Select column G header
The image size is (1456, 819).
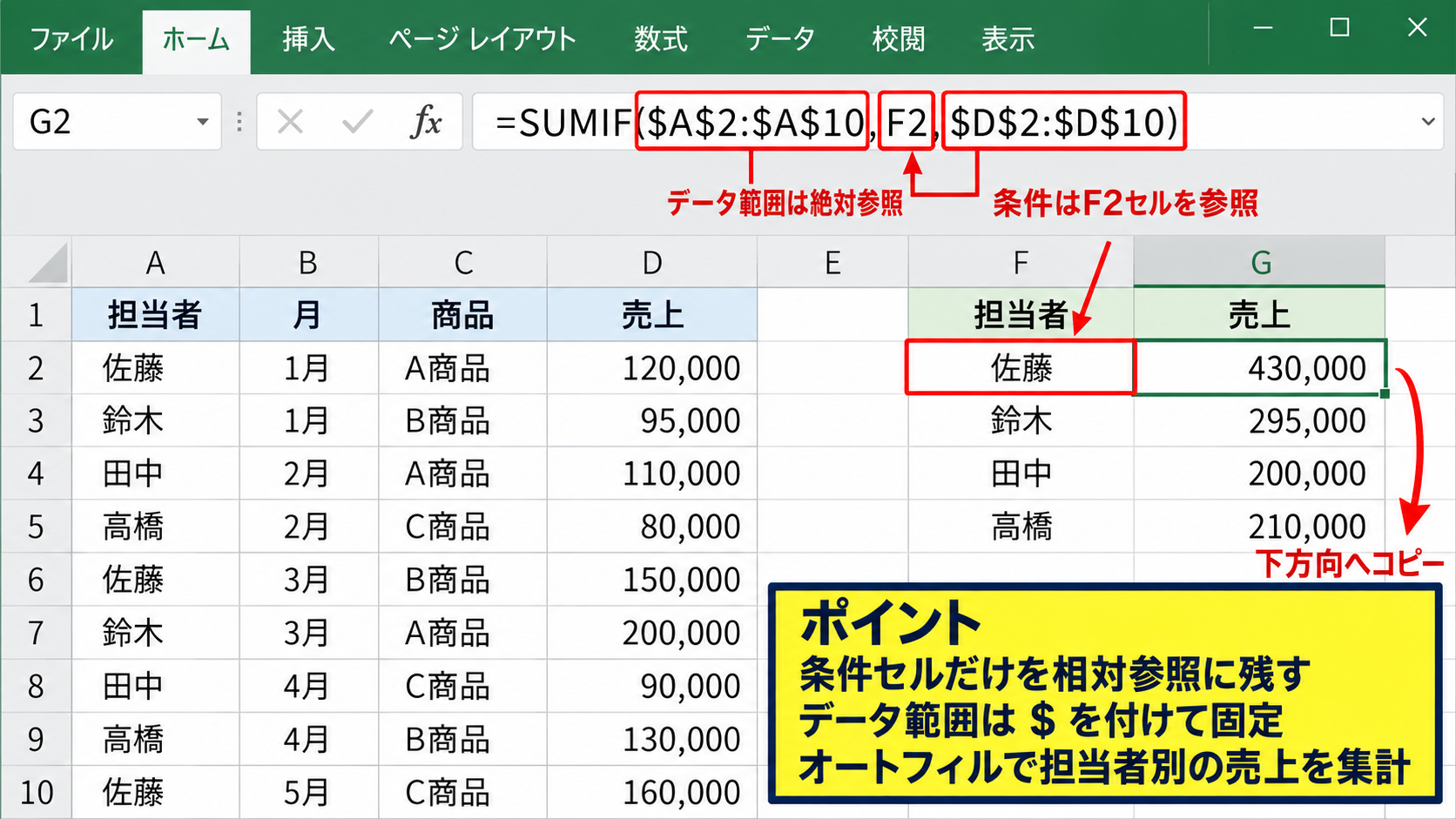(x=1260, y=262)
